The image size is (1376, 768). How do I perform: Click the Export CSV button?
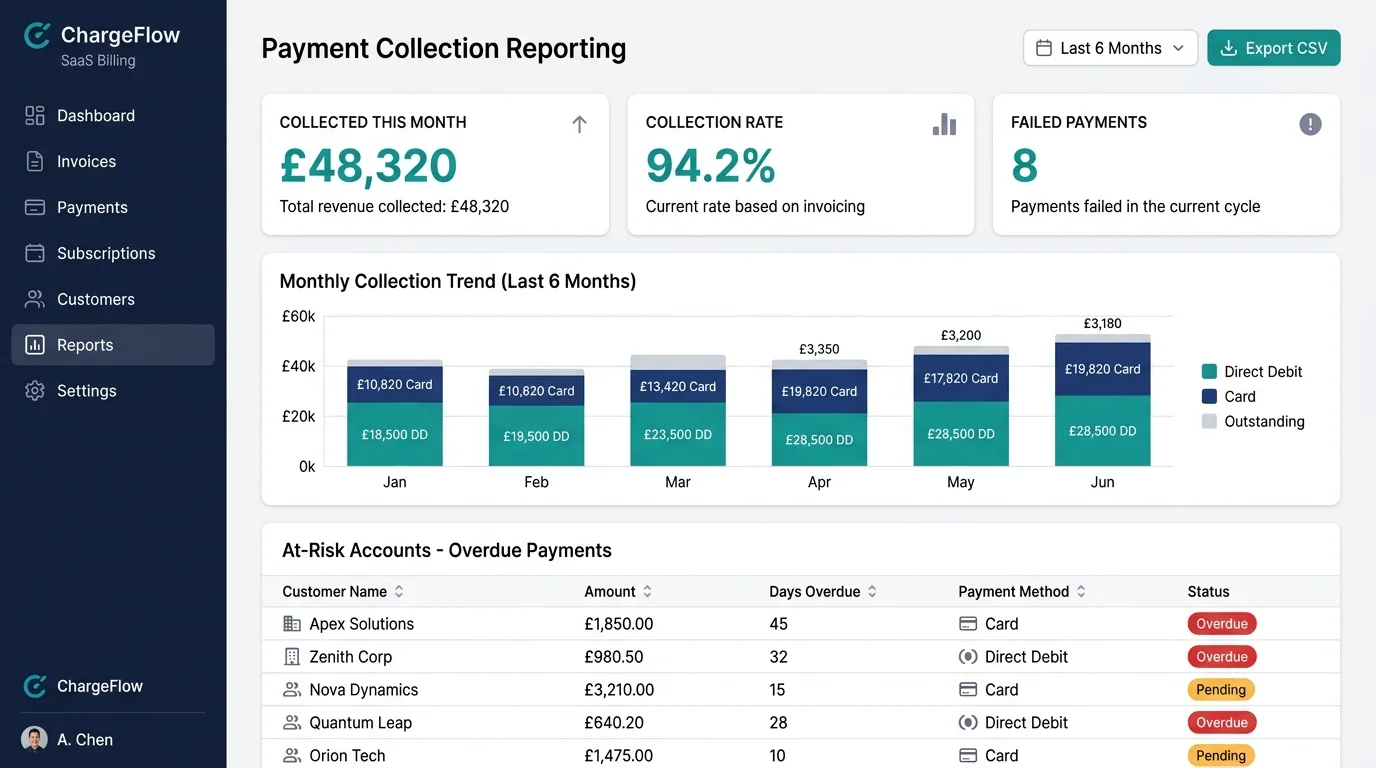[x=1274, y=47]
